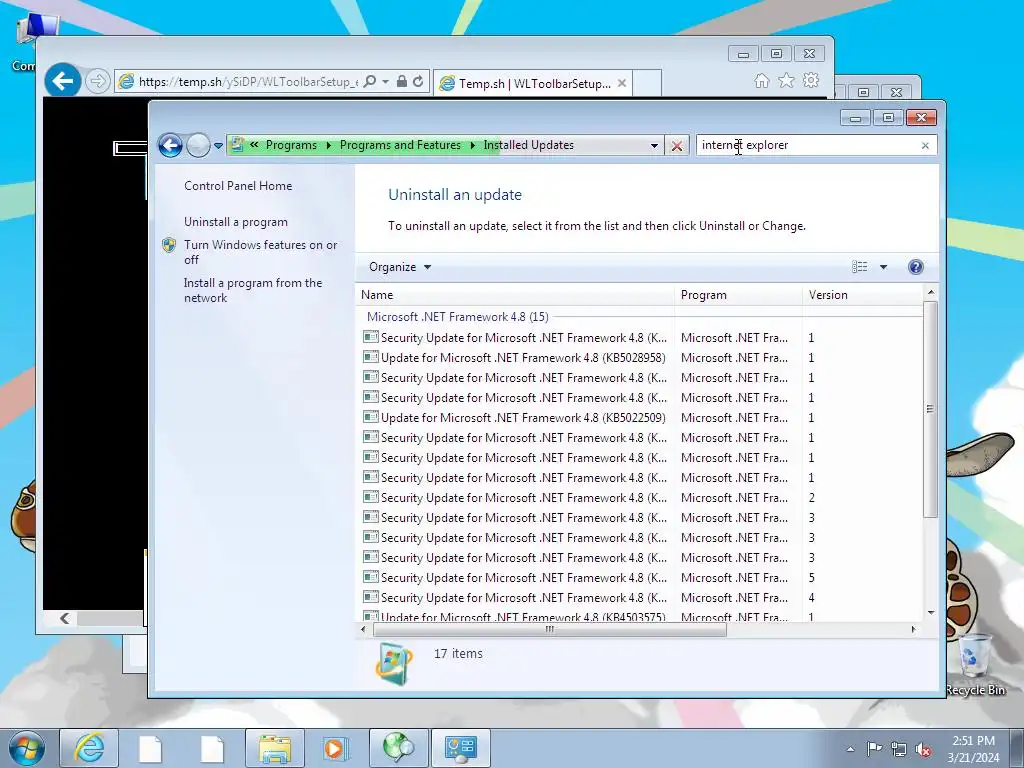Sort by Version column header
The height and width of the screenshot is (768, 1024).
point(863,295)
